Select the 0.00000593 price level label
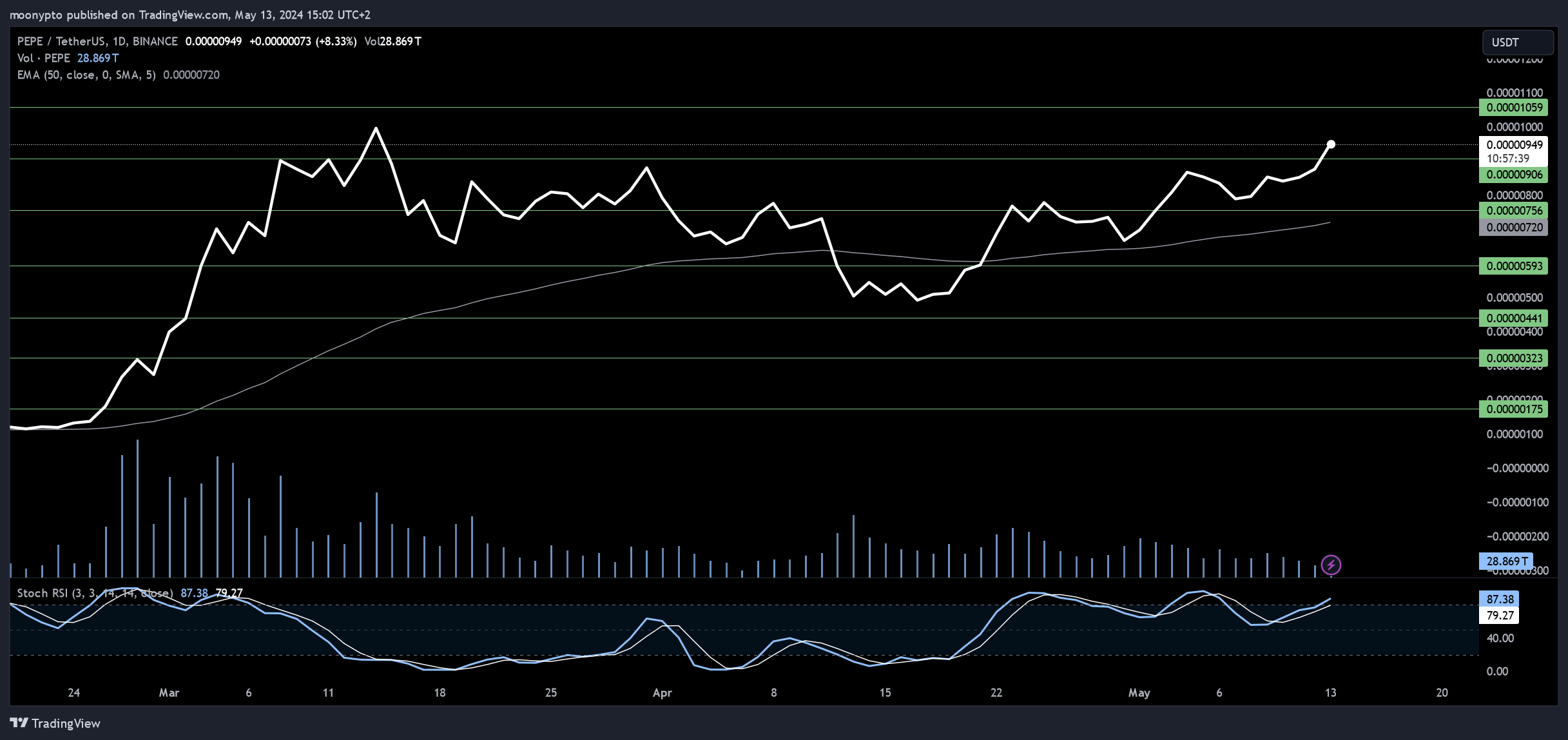This screenshot has width=1568, height=740. [x=1513, y=266]
